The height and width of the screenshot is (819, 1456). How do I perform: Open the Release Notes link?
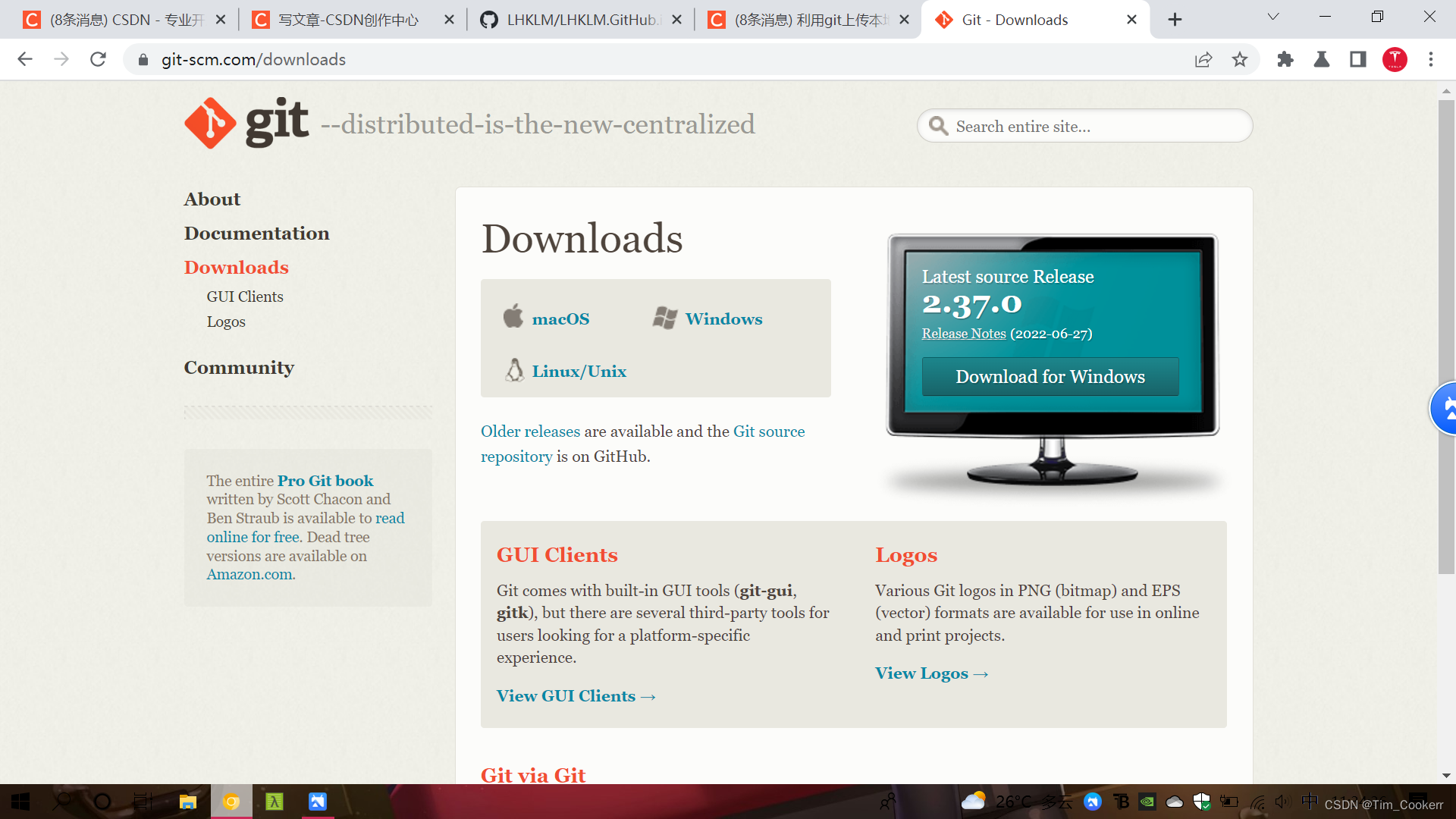tap(964, 334)
